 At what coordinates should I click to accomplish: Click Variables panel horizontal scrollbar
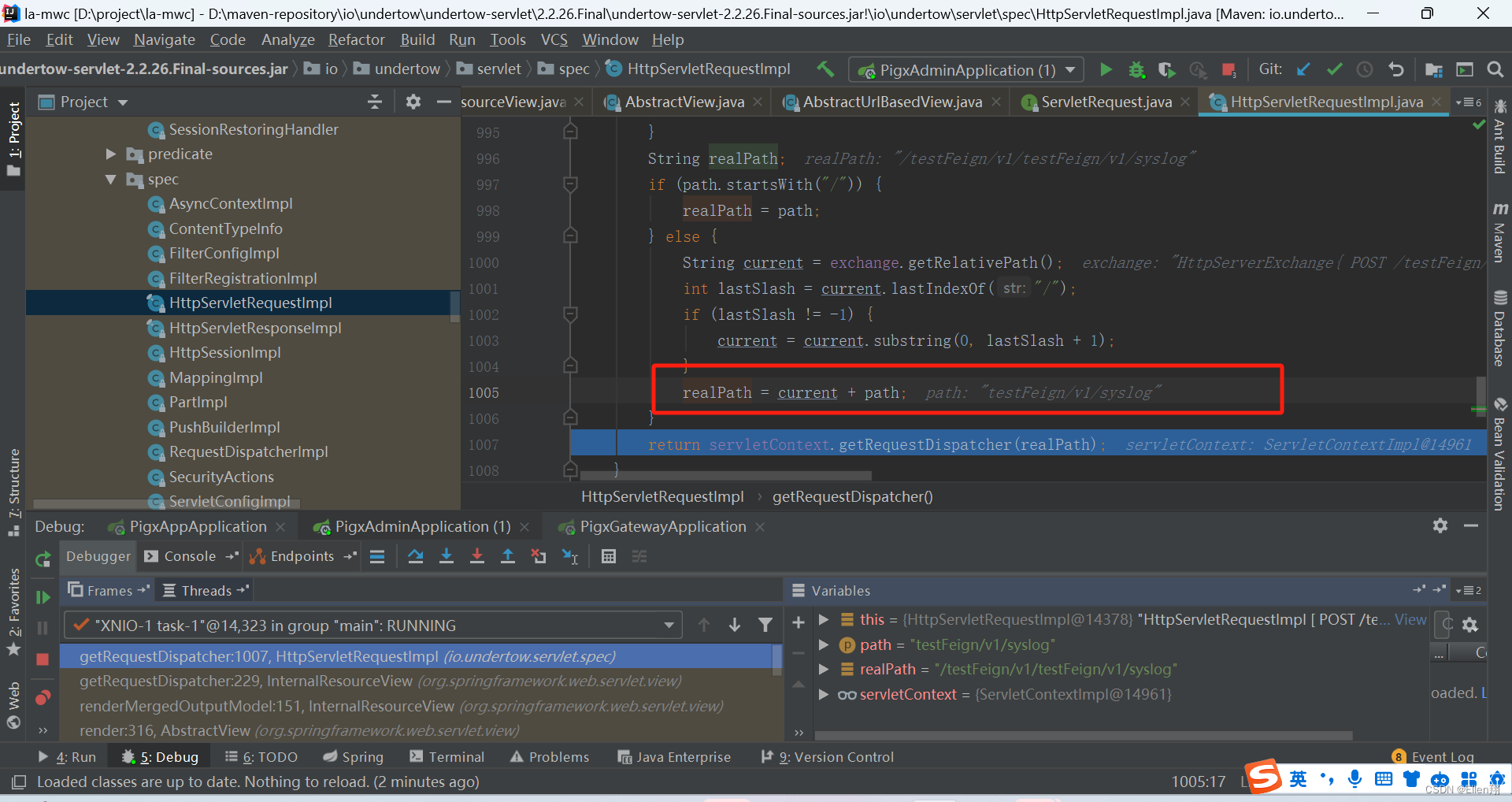[x=1084, y=736]
